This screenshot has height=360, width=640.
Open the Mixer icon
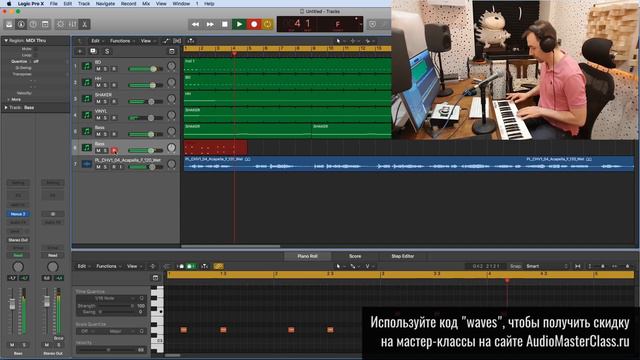pyautogui.click(x=73, y=24)
